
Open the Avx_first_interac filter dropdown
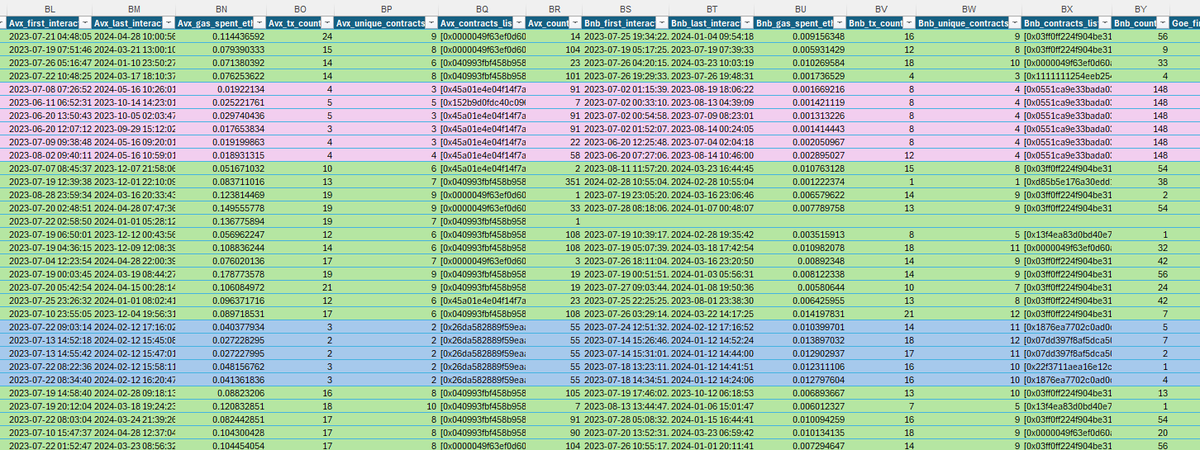click(84, 22)
